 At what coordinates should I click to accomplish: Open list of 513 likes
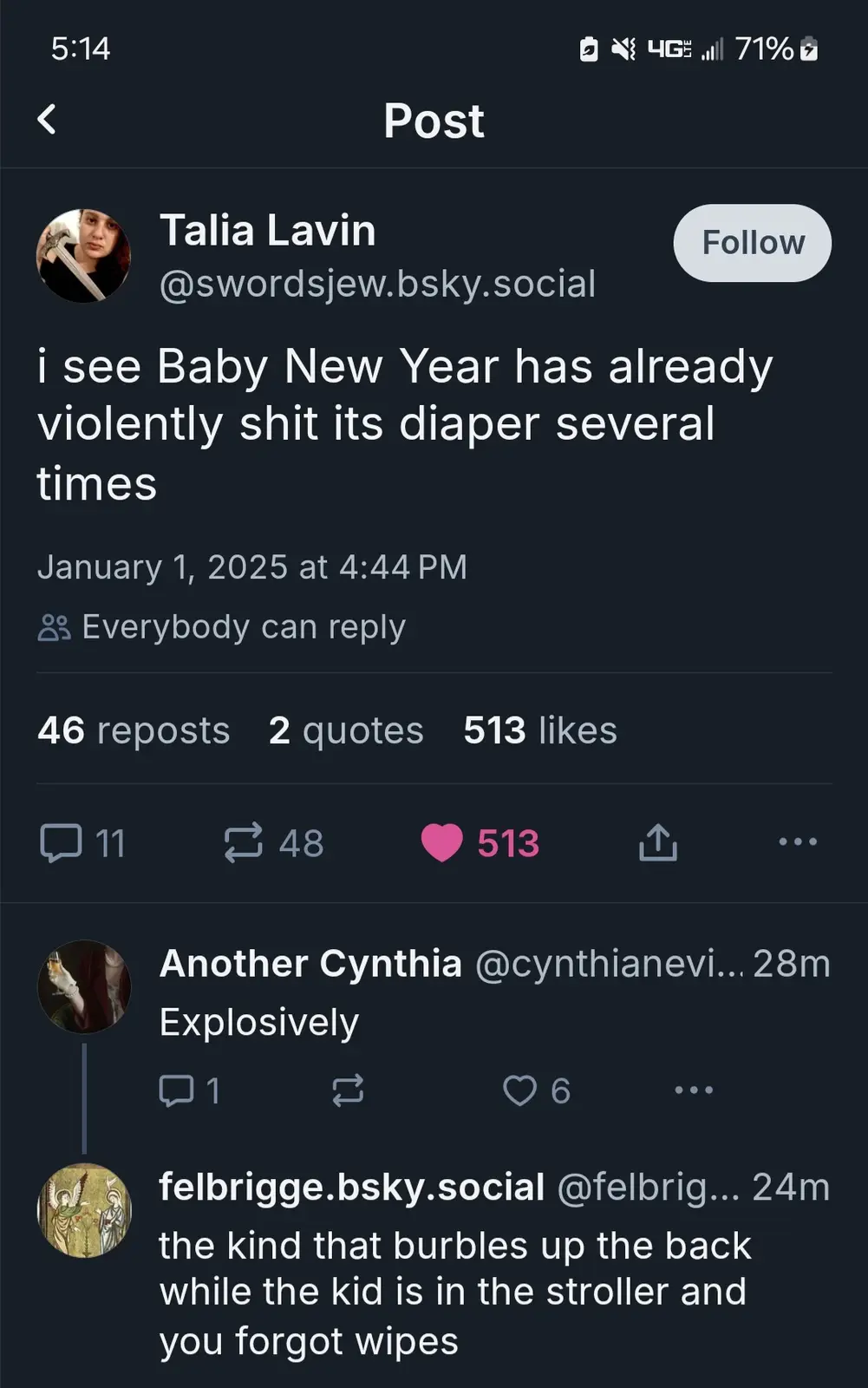(540, 730)
